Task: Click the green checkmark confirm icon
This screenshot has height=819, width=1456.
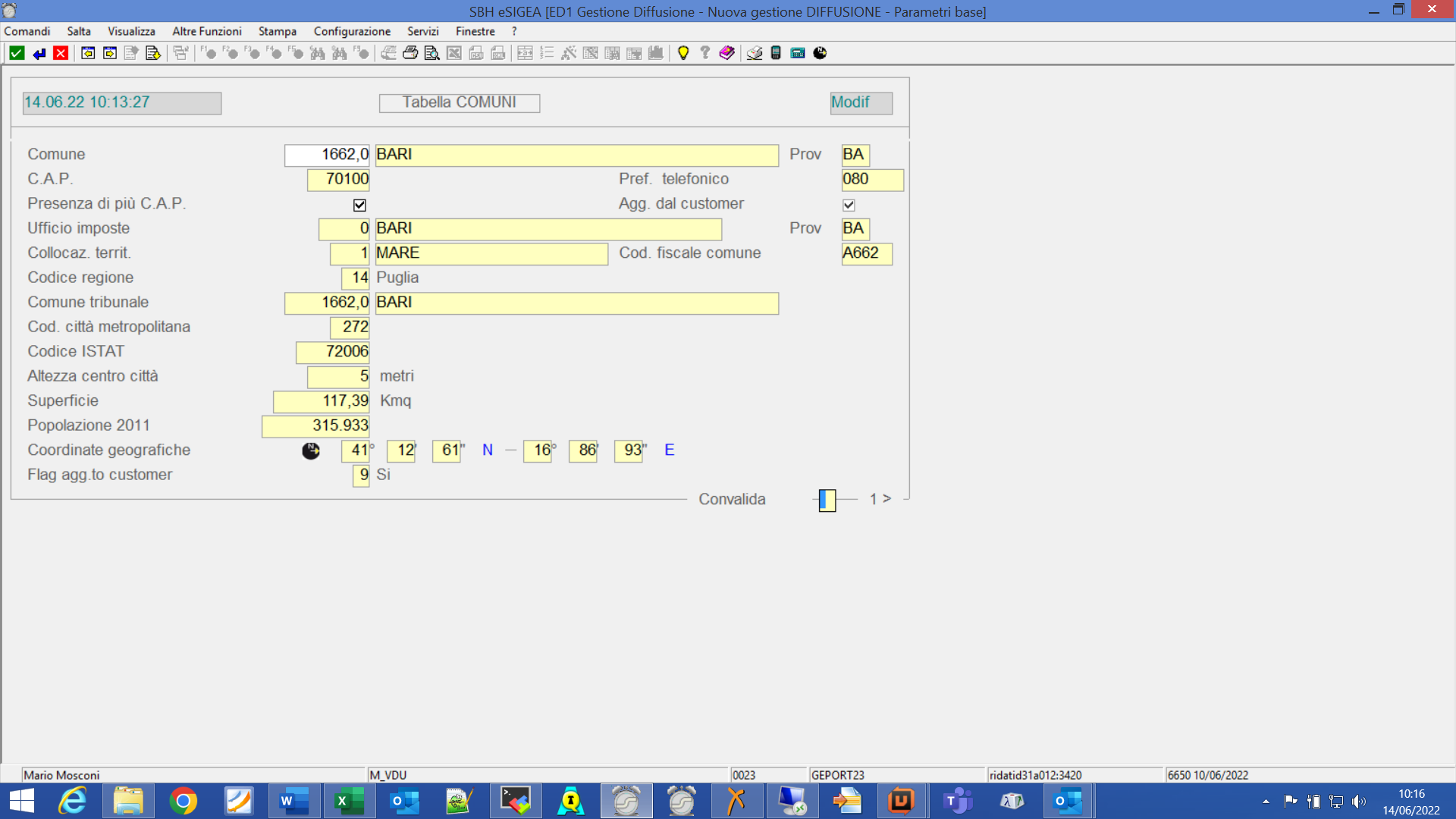Action: pos(17,53)
